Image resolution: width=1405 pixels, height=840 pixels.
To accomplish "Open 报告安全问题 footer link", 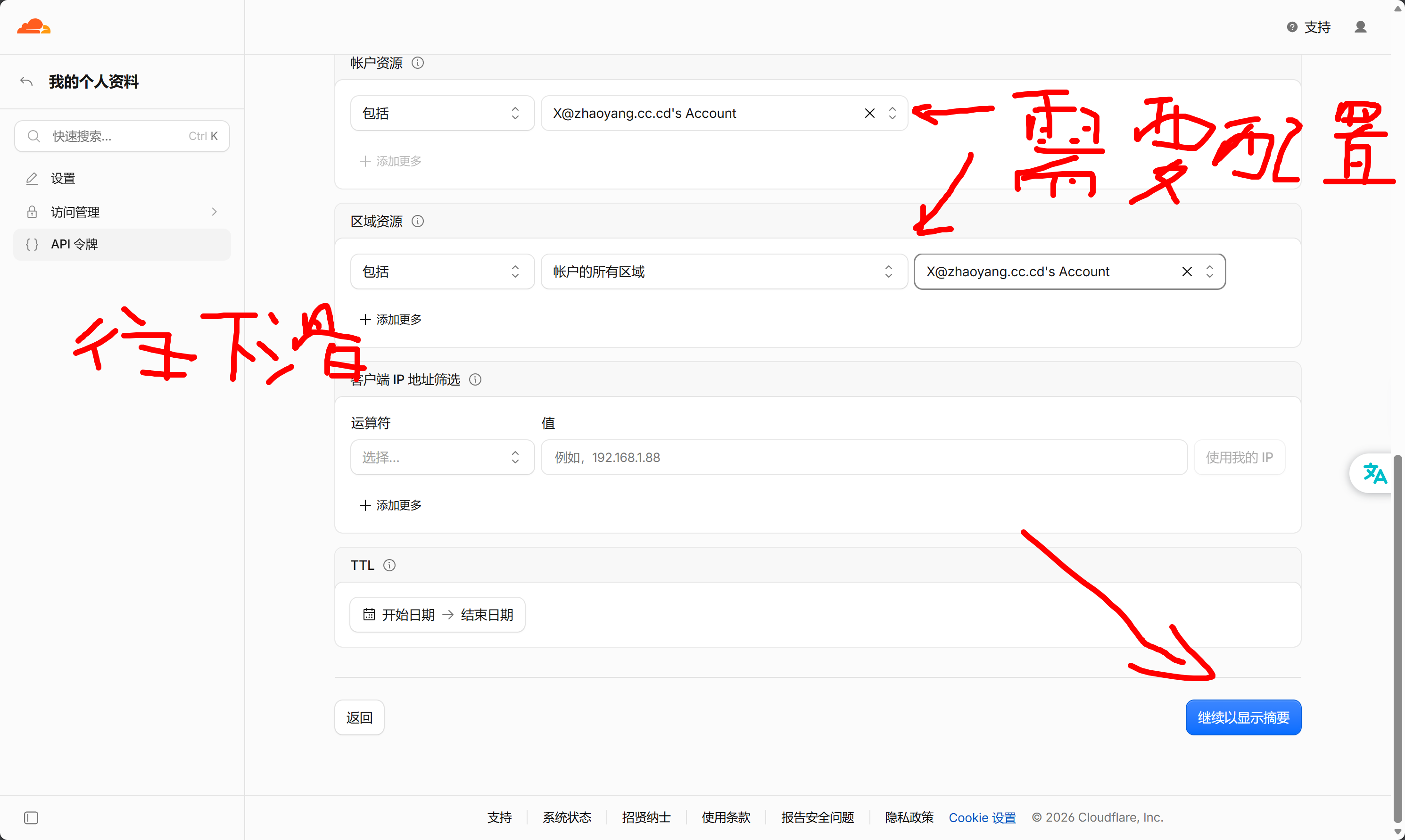I will click(818, 817).
